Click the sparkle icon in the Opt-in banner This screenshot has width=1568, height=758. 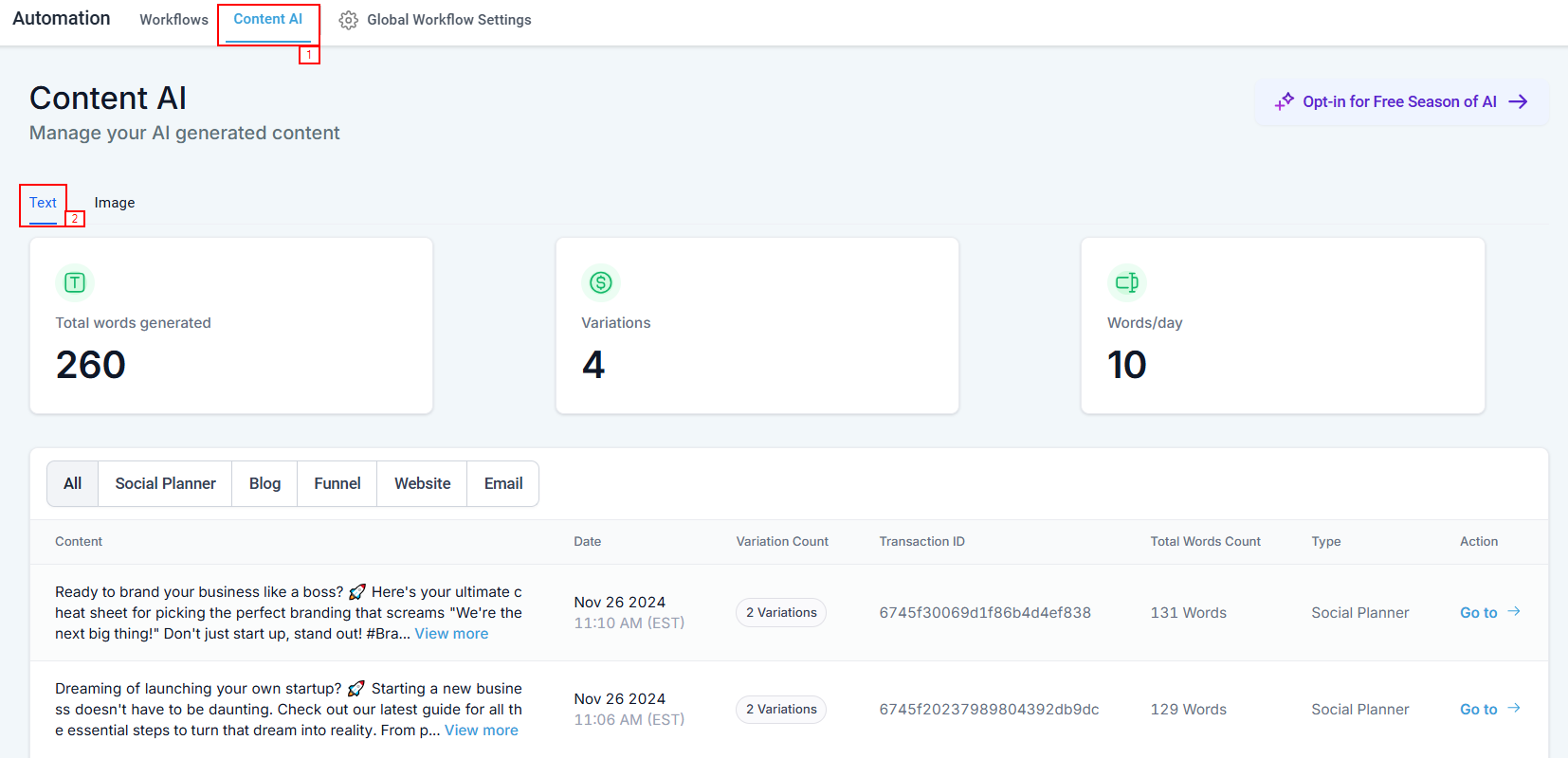coord(1284,101)
